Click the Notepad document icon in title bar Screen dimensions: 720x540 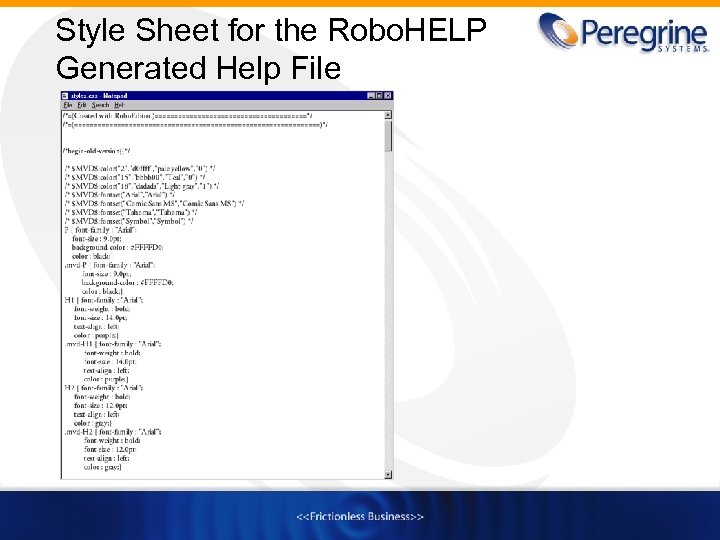(x=65, y=96)
